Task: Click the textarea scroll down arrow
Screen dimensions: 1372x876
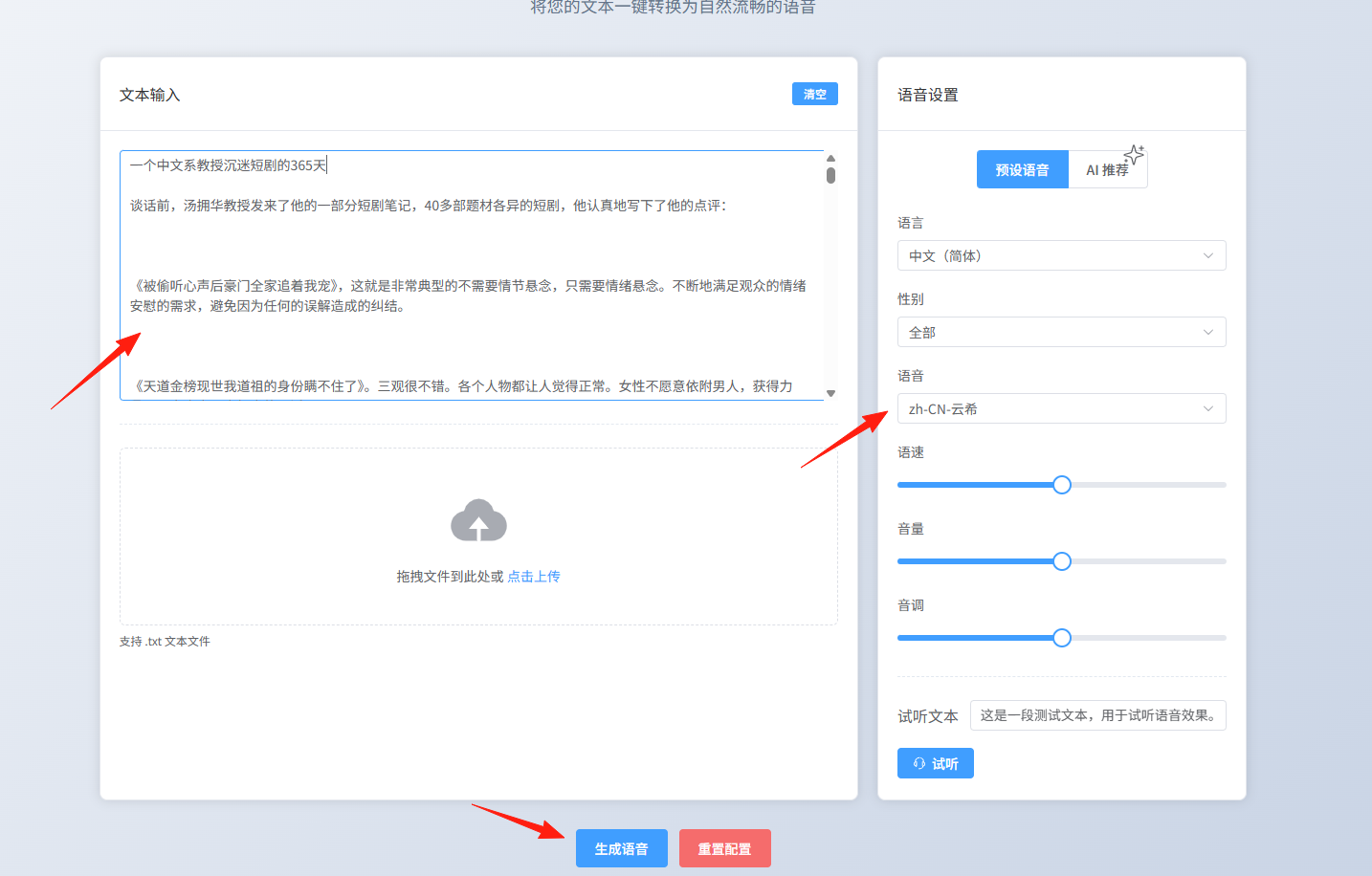Action: (x=830, y=393)
